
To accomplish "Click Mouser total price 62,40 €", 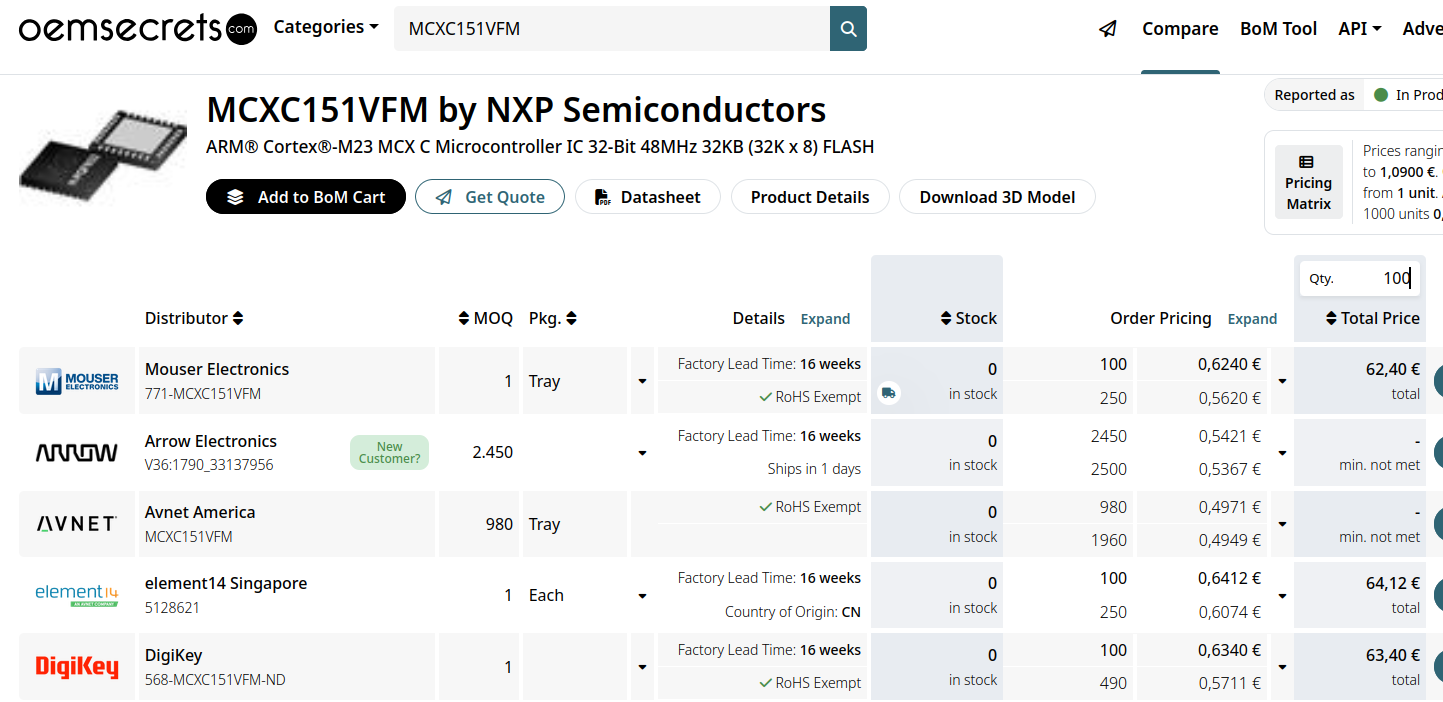I will [1393, 369].
